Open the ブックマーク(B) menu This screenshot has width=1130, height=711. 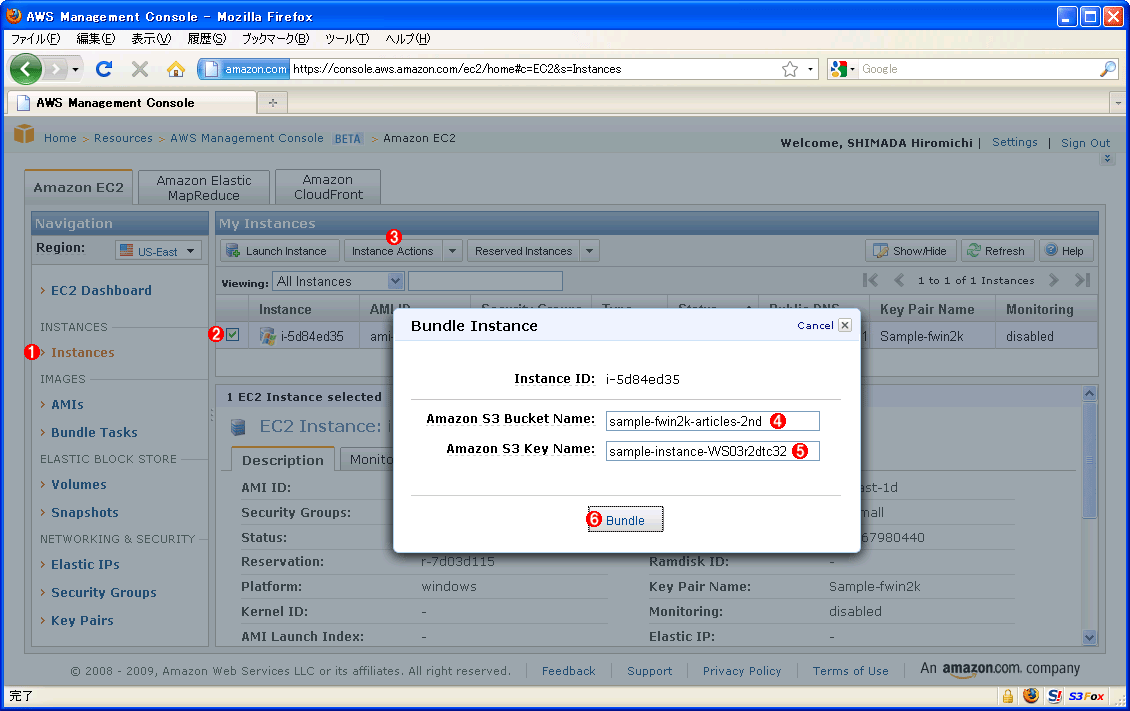point(275,39)
